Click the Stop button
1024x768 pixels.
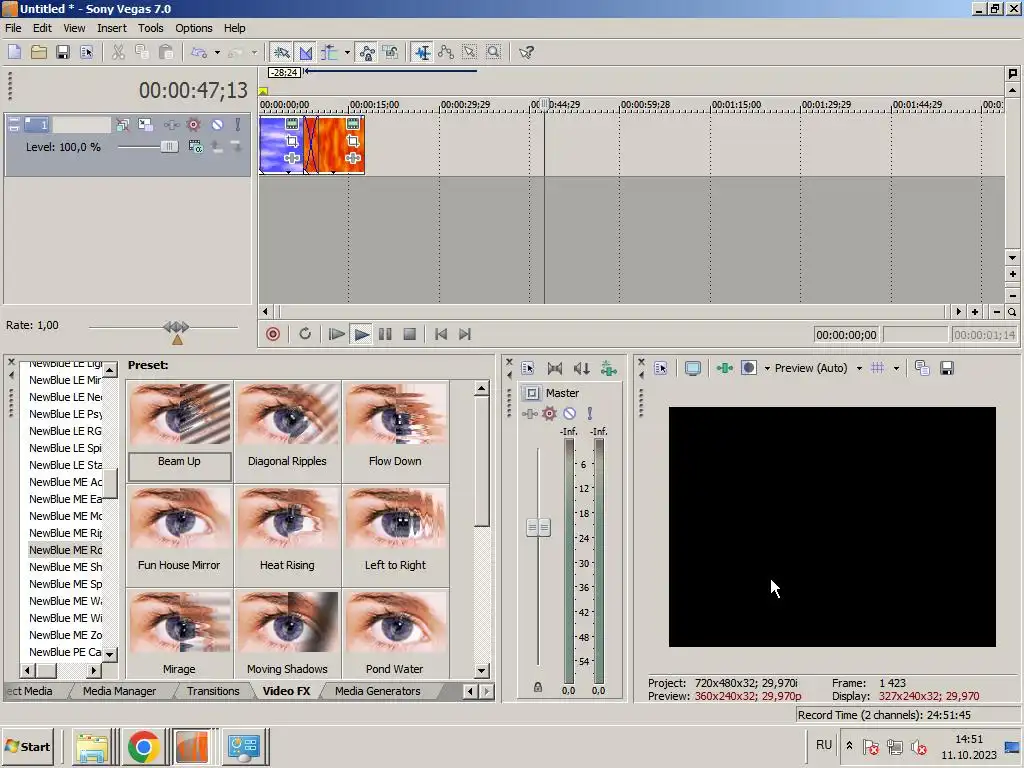click(409, 334)
